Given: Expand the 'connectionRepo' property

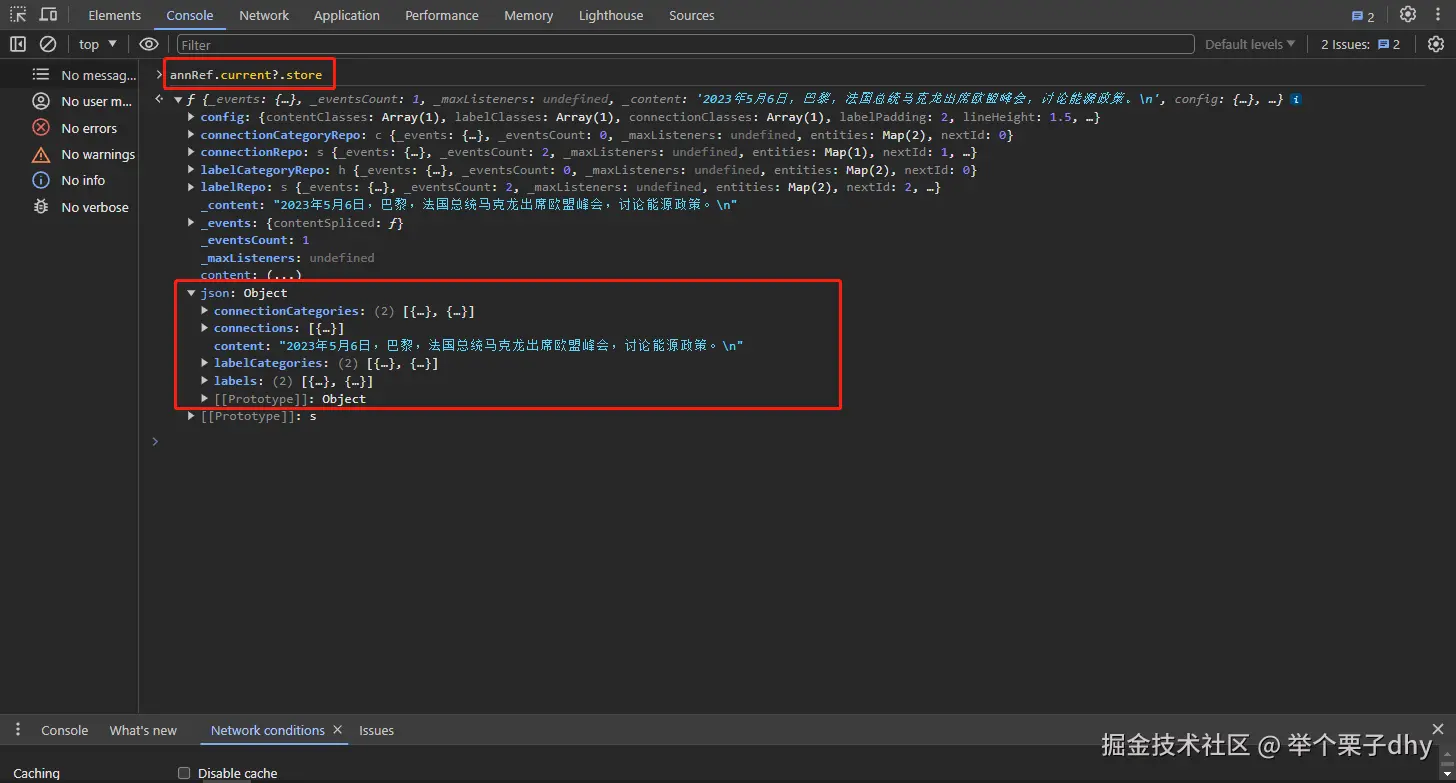Looking at the screenshot, I should (192, 152).
